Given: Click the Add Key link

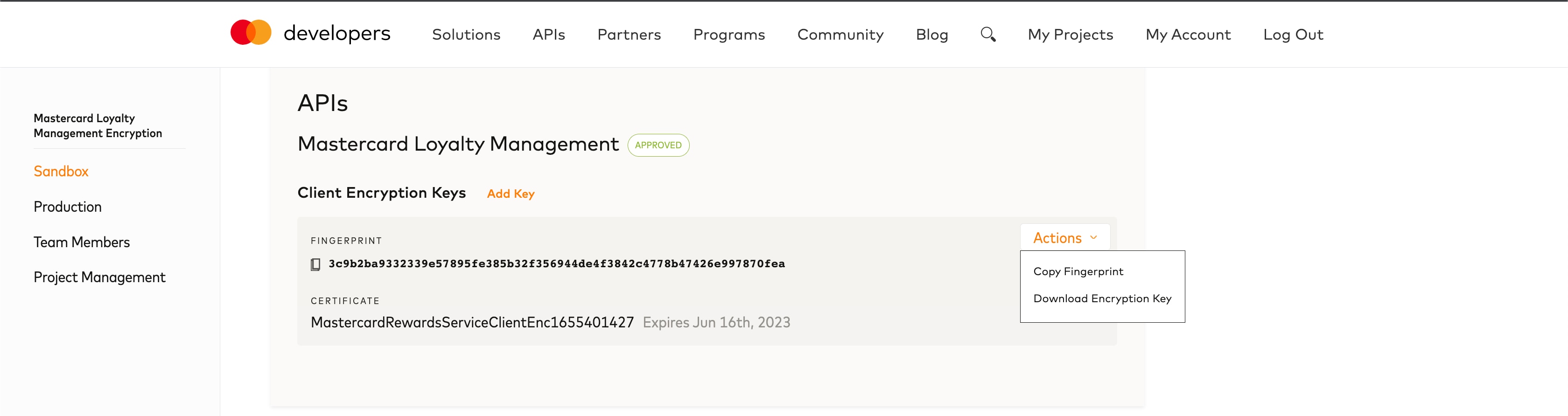Looking at the screenshot, I should [x=510, y=194].
